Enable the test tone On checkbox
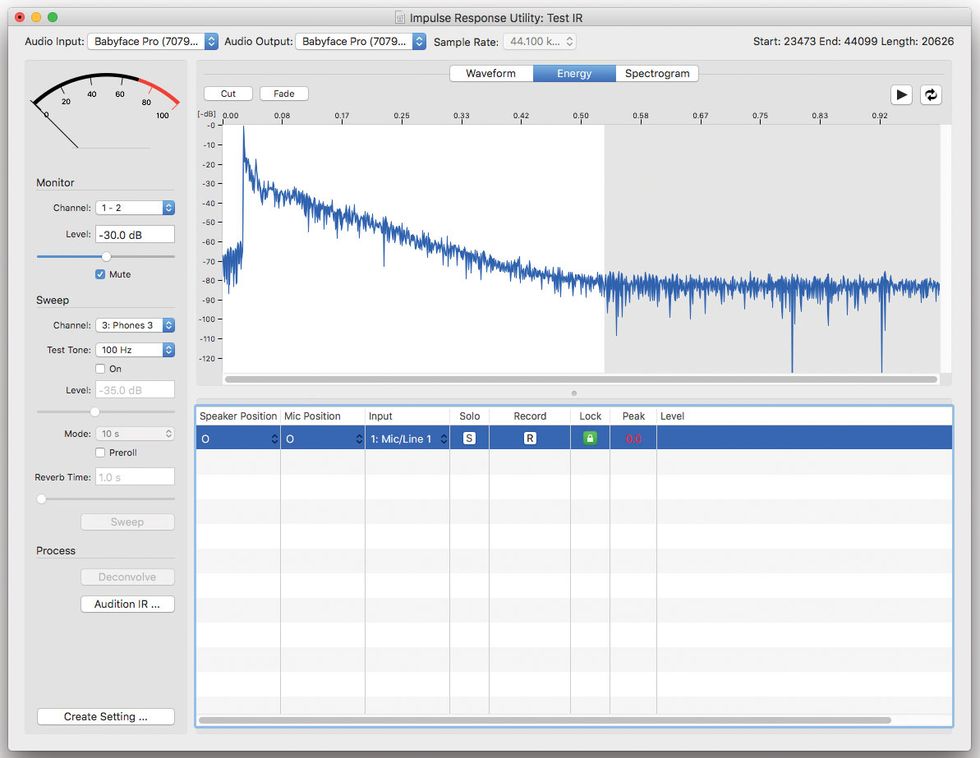 pyautogui.click(x=100, y=369)
